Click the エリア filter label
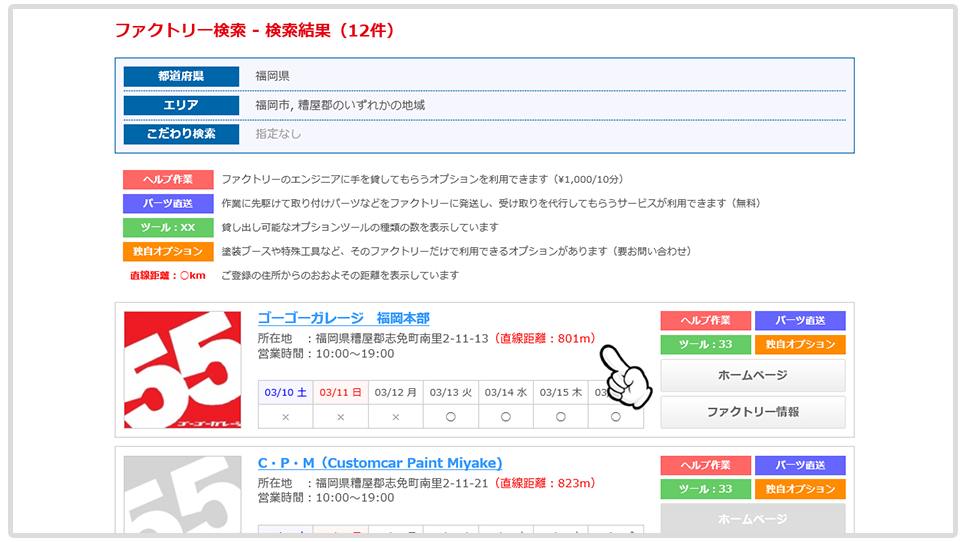Image resolution: width=970 pixels, height=542 pixels. (181, 105)
